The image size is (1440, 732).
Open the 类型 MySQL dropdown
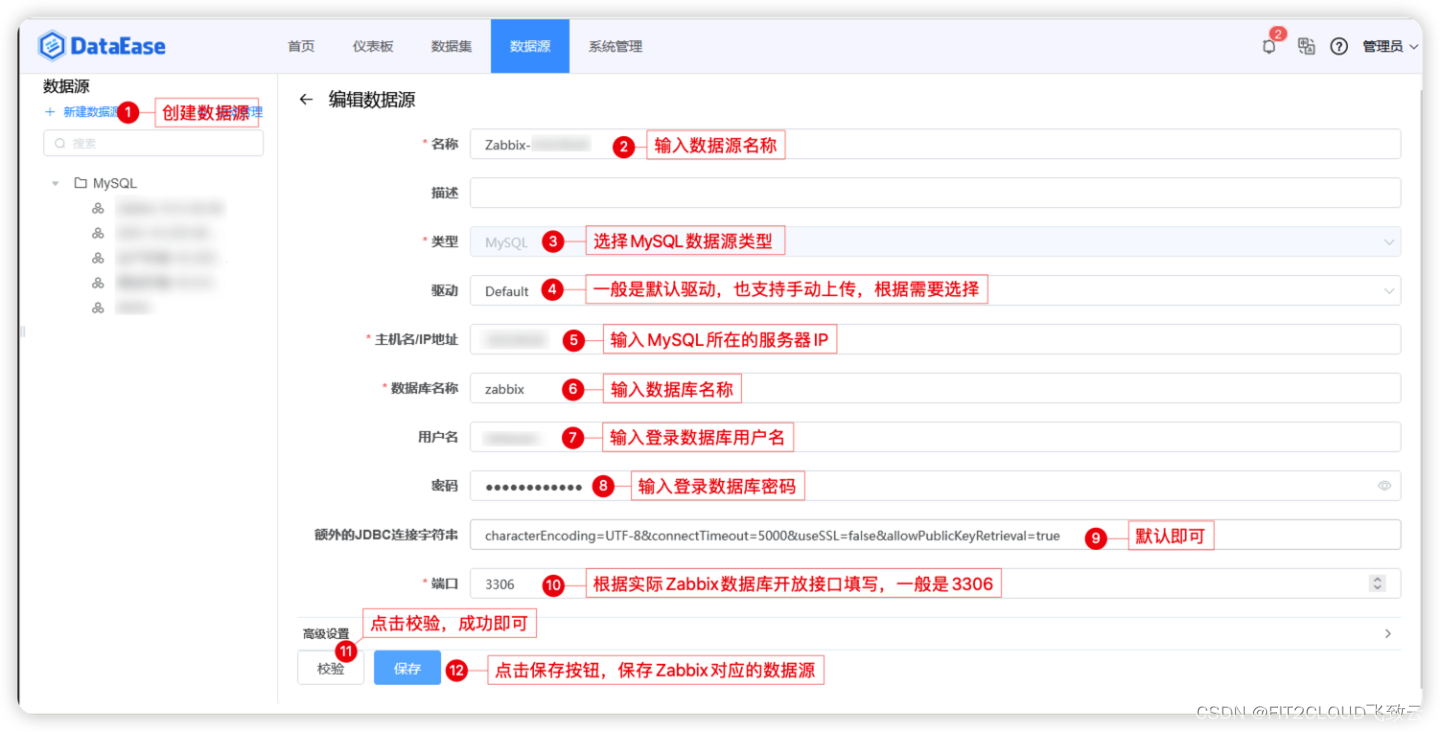click(x=935, y=242)
